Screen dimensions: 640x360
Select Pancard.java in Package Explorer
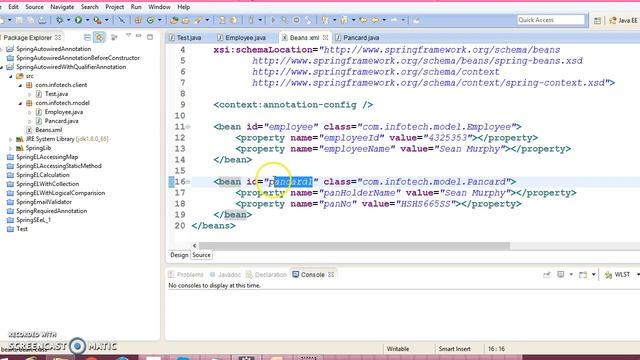click(x=62, y=121)
